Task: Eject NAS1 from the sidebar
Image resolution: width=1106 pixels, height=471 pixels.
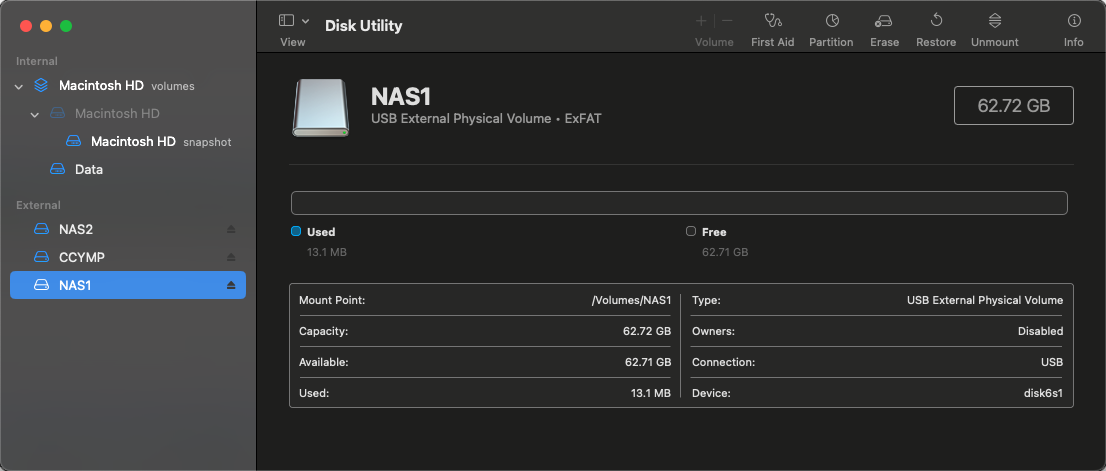Action: [x=231, y=286]
